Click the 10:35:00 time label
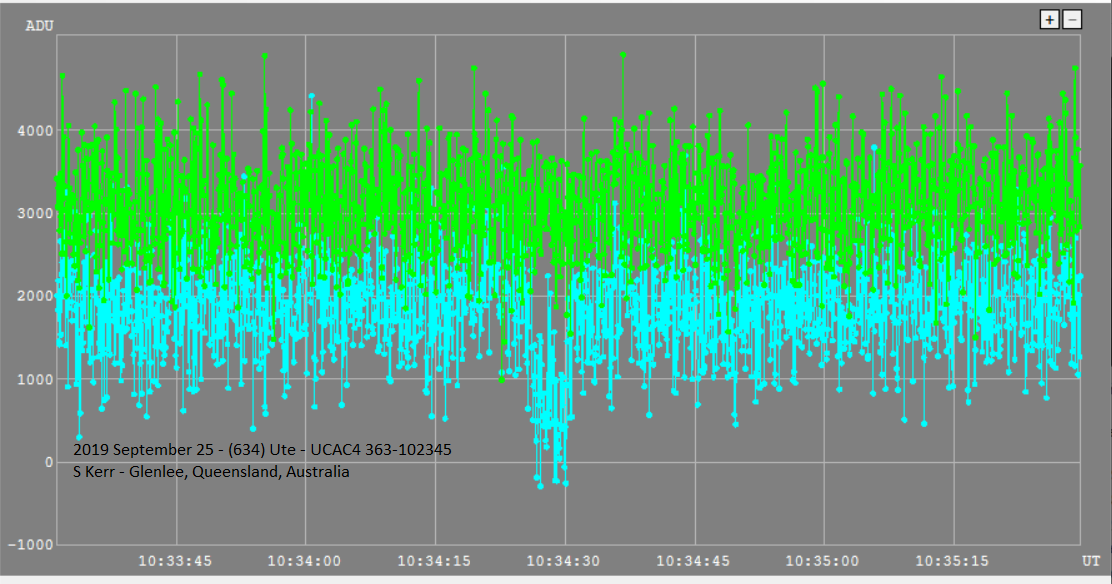The image size is (1112, 584). pos(823,561)
